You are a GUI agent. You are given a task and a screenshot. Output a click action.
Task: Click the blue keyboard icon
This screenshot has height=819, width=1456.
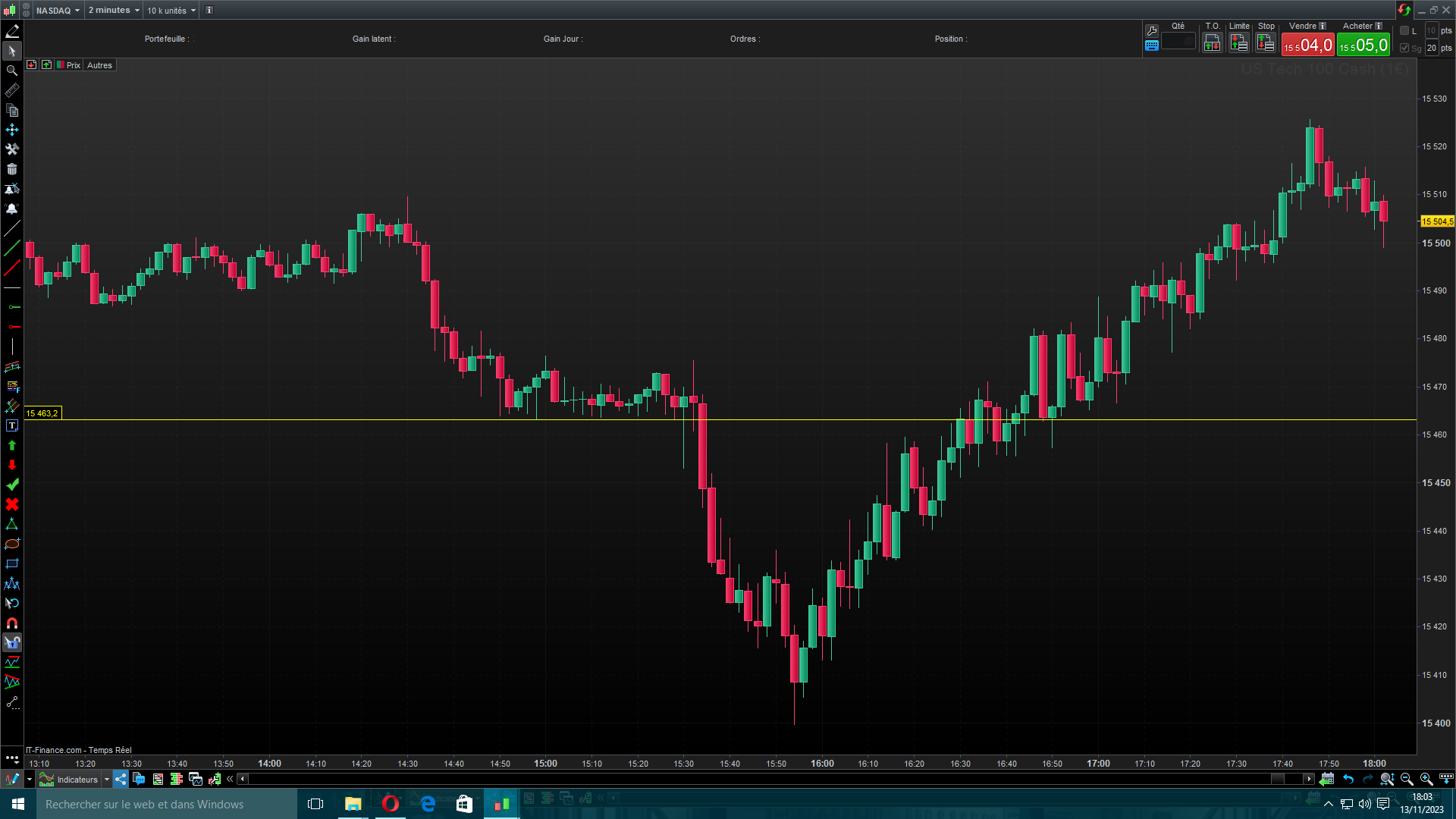tap(1151, 45)
